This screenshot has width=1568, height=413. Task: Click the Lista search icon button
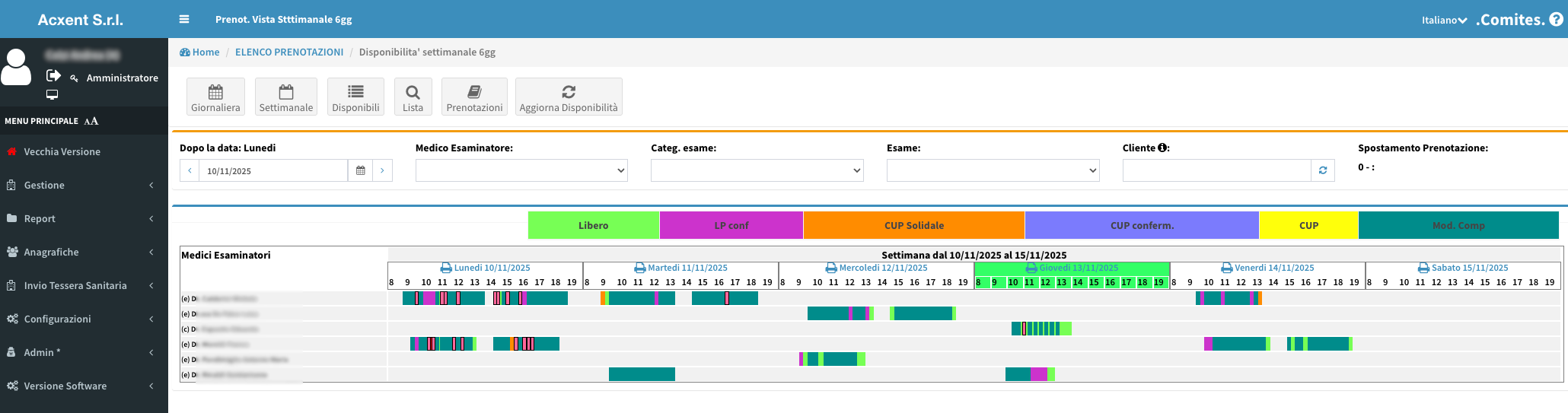click(x=413, y=97)
